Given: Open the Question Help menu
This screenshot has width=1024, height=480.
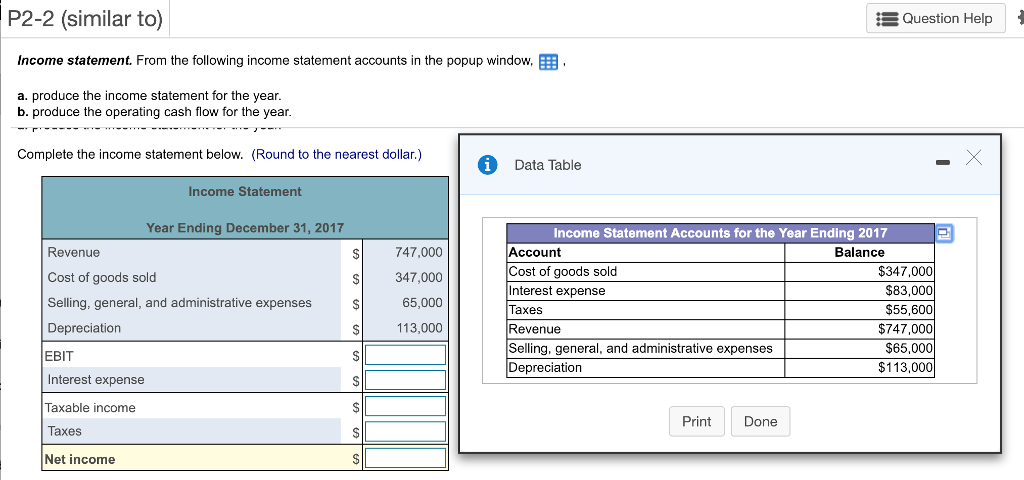Looking at the screenshot, I should click(x=935, y=19).
